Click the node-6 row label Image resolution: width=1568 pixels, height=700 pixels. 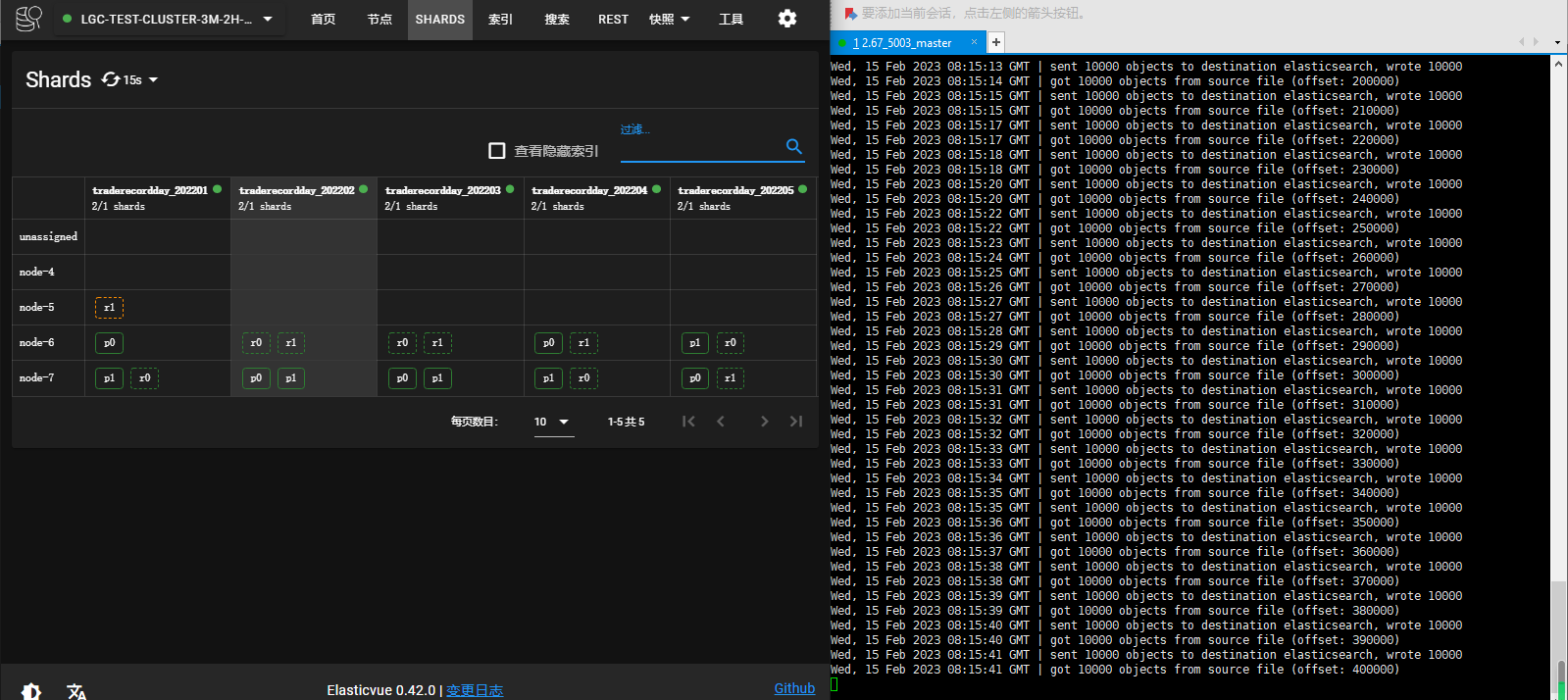pyautogui.click(x=37, y=343)
